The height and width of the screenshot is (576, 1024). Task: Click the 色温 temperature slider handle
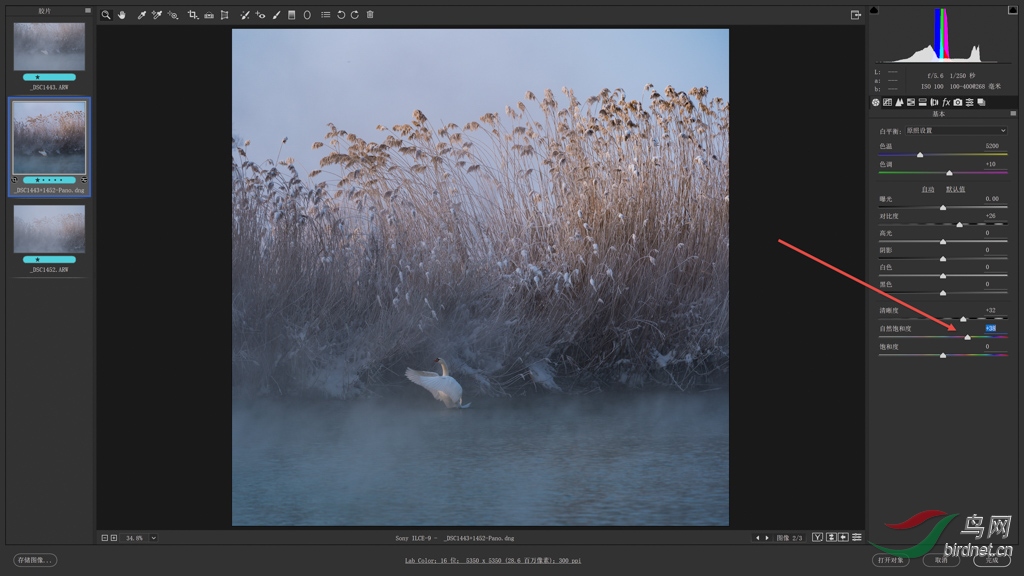click(920, 155)
